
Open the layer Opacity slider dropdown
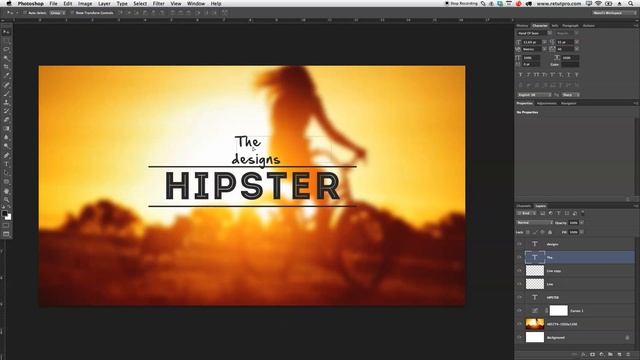[x=582, y=223]
